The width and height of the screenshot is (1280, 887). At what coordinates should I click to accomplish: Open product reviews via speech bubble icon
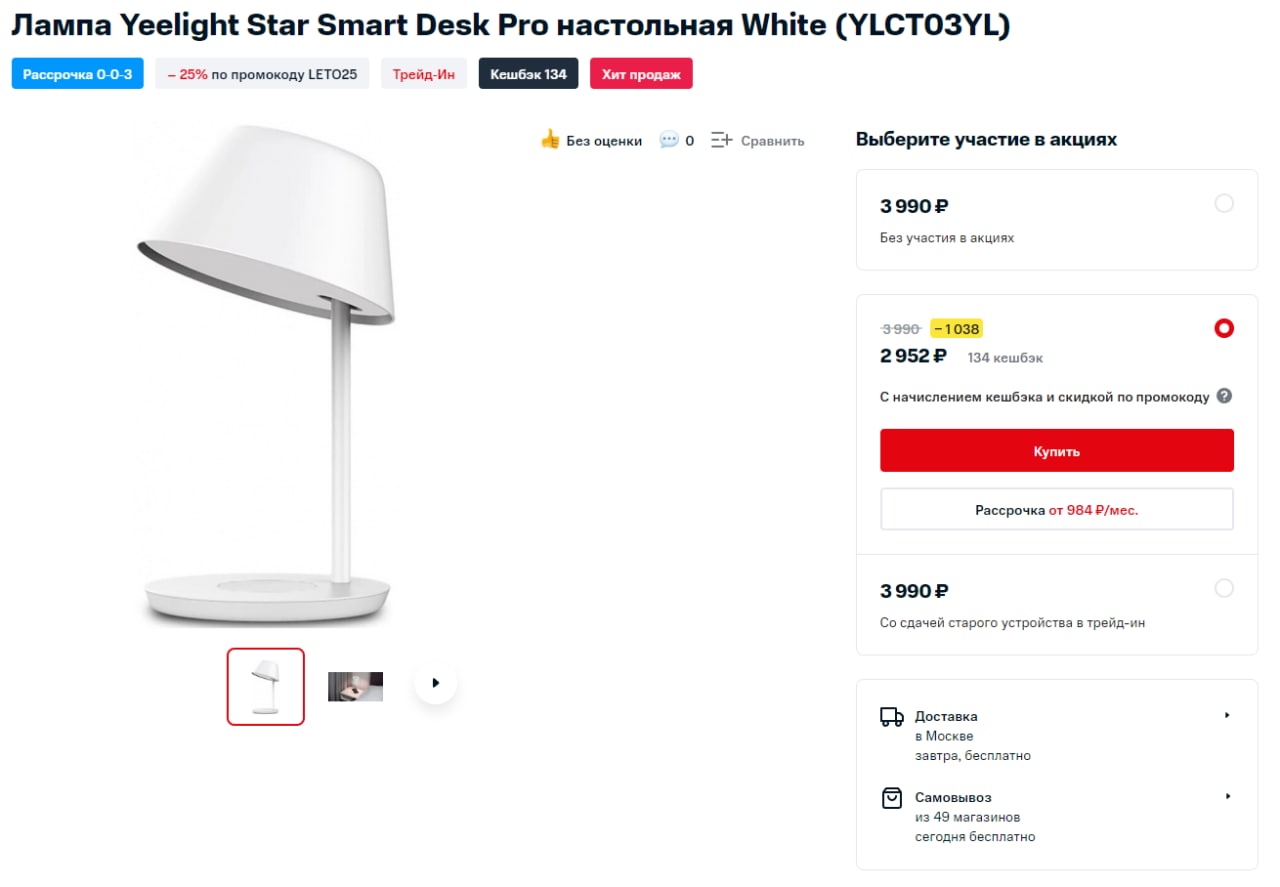tap(662, 140)
